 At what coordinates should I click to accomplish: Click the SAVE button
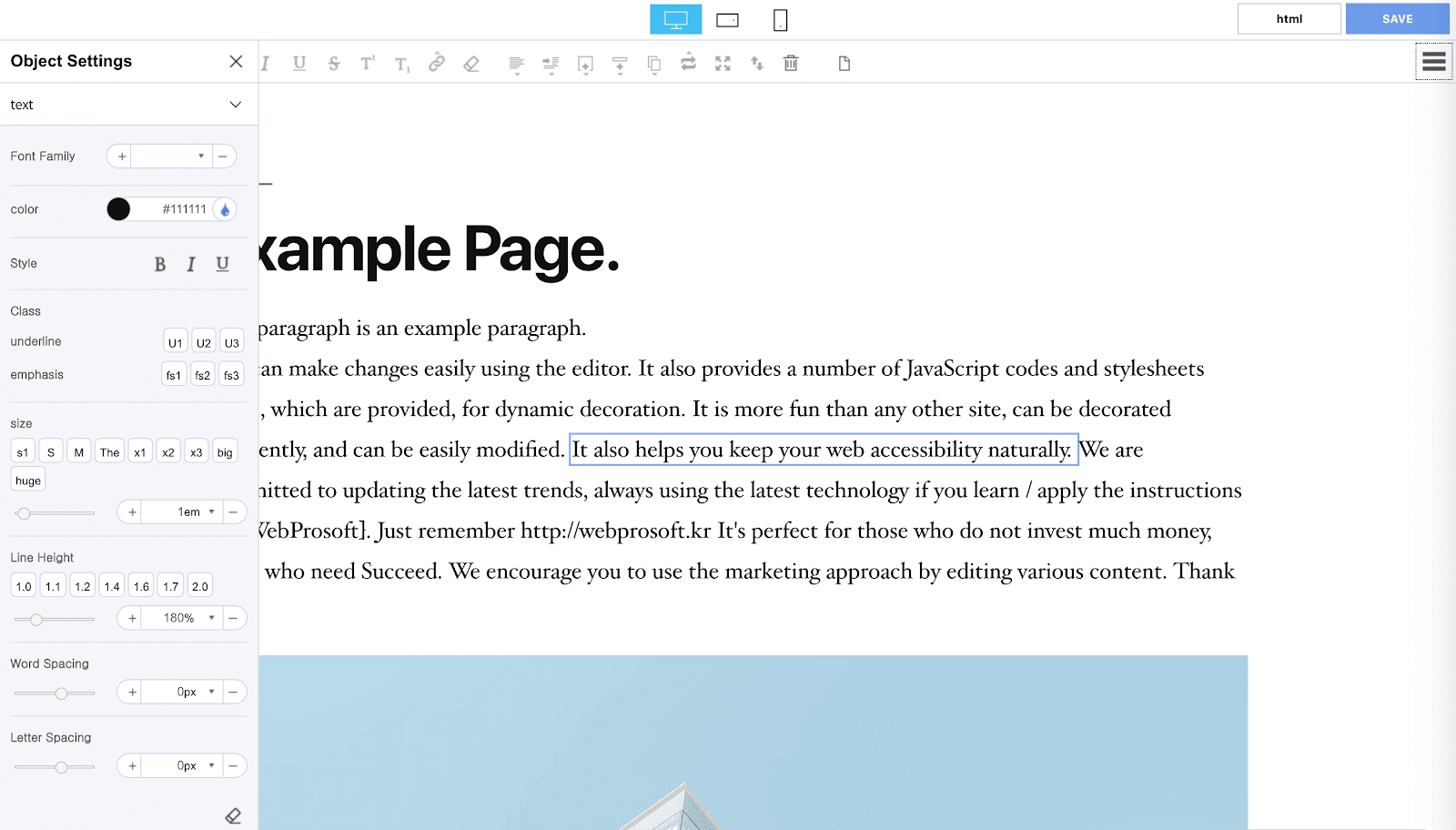(1397, 19)
